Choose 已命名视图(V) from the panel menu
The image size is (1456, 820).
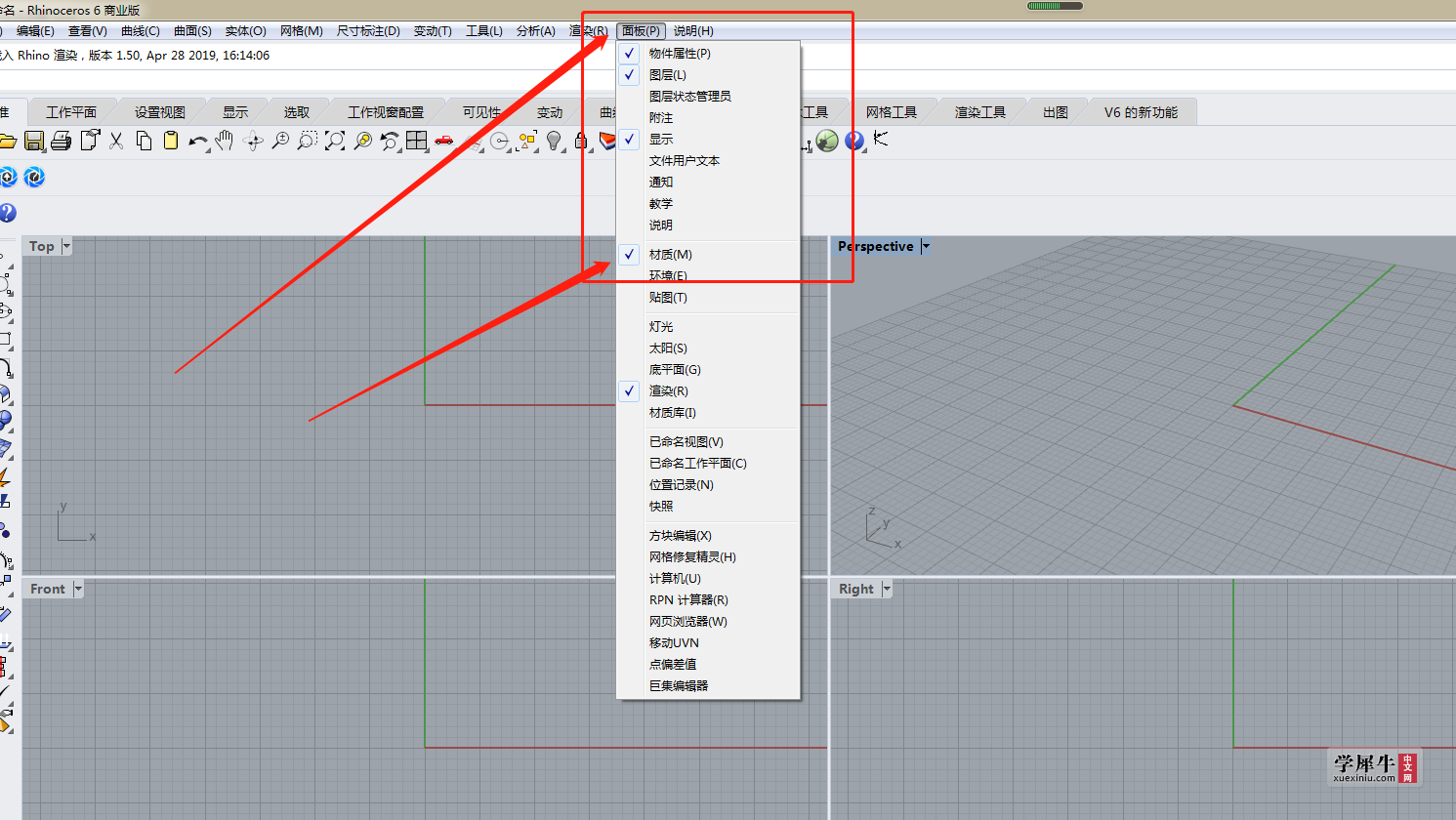708,442
